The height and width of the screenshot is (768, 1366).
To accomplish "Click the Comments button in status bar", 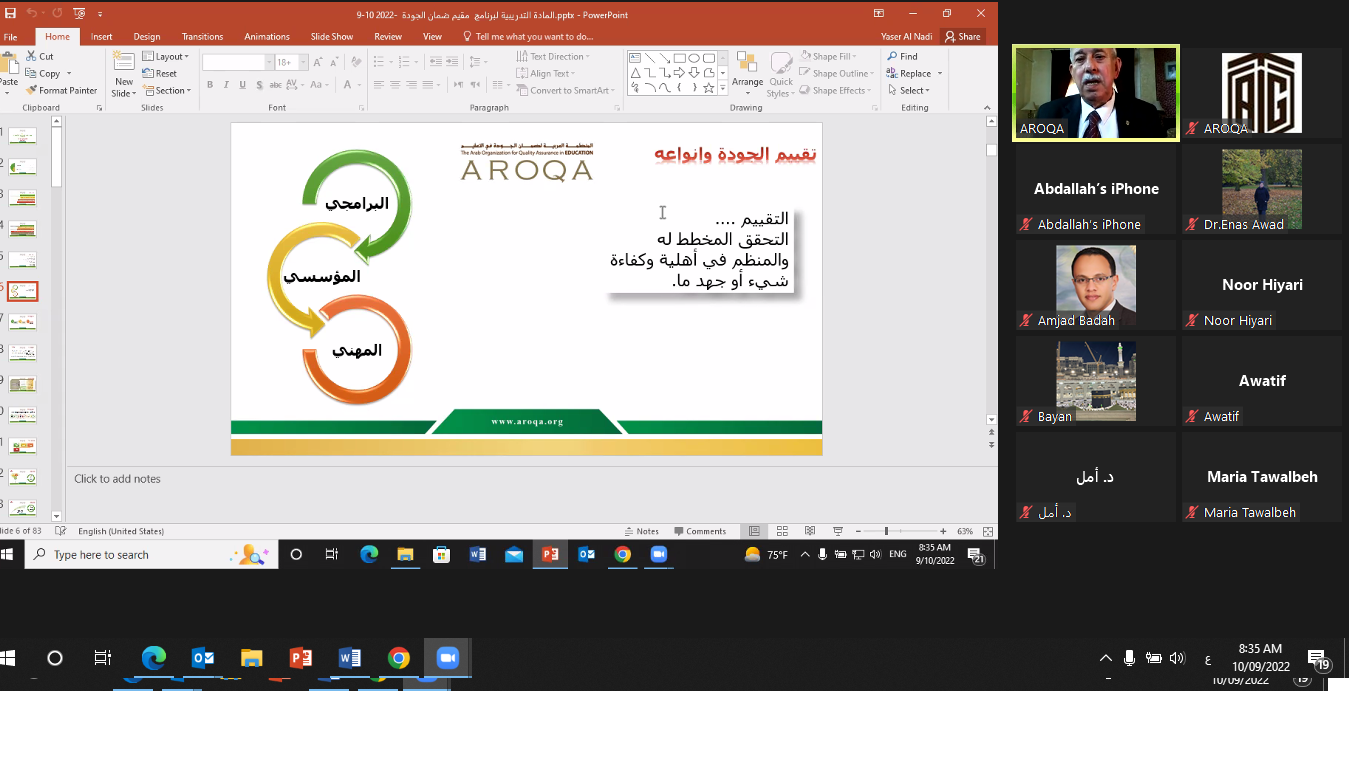I will (700, 531).
